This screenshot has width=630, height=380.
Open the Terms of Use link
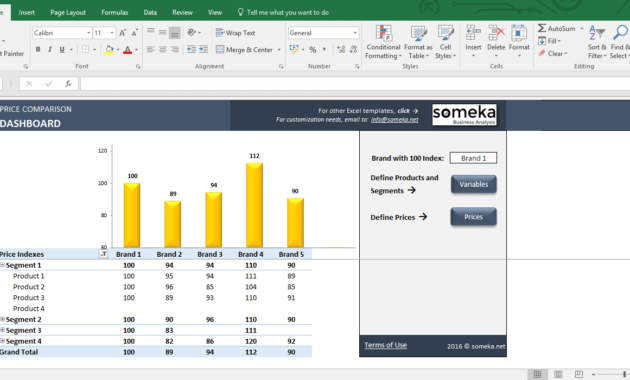pyautogui.click(x=386, y=345)
